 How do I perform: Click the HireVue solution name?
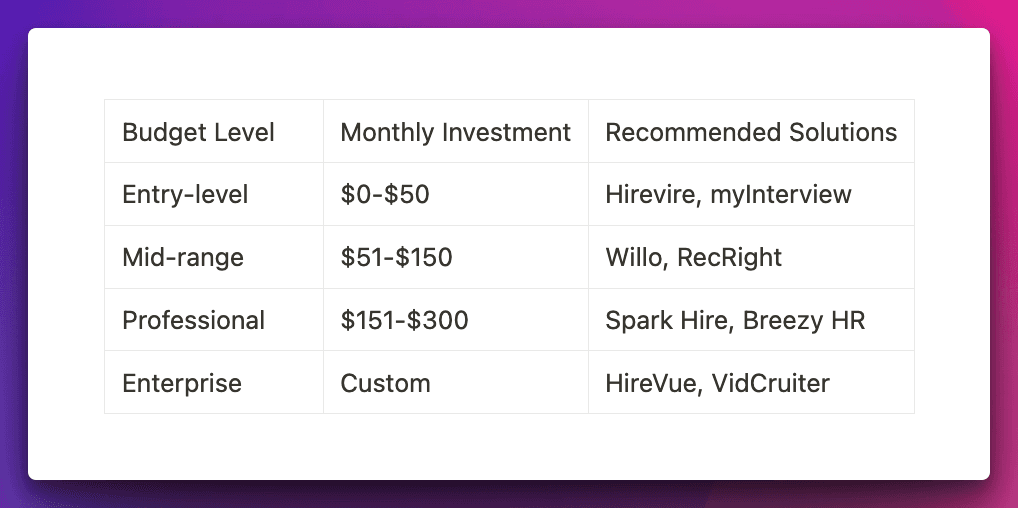click(x=650, y=383)
